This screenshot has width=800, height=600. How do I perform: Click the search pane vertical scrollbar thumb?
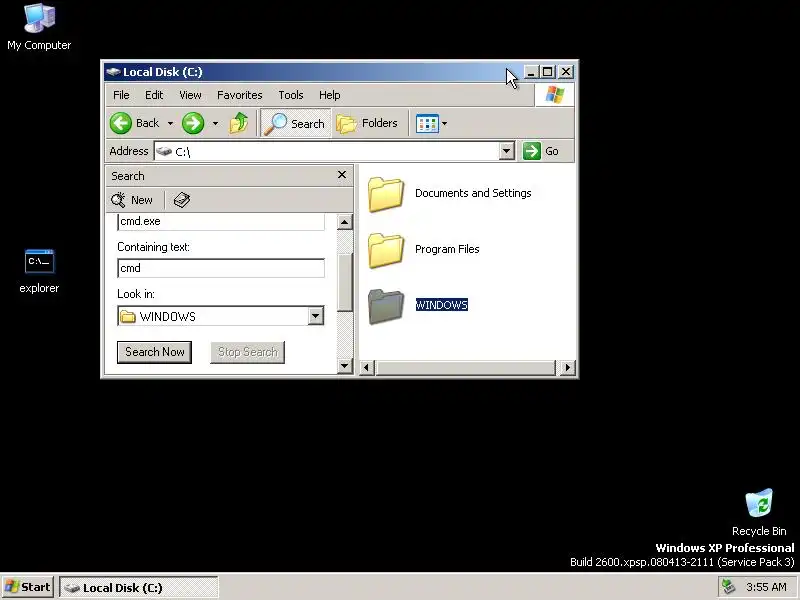pyautogui.click(x=345, y=282)
